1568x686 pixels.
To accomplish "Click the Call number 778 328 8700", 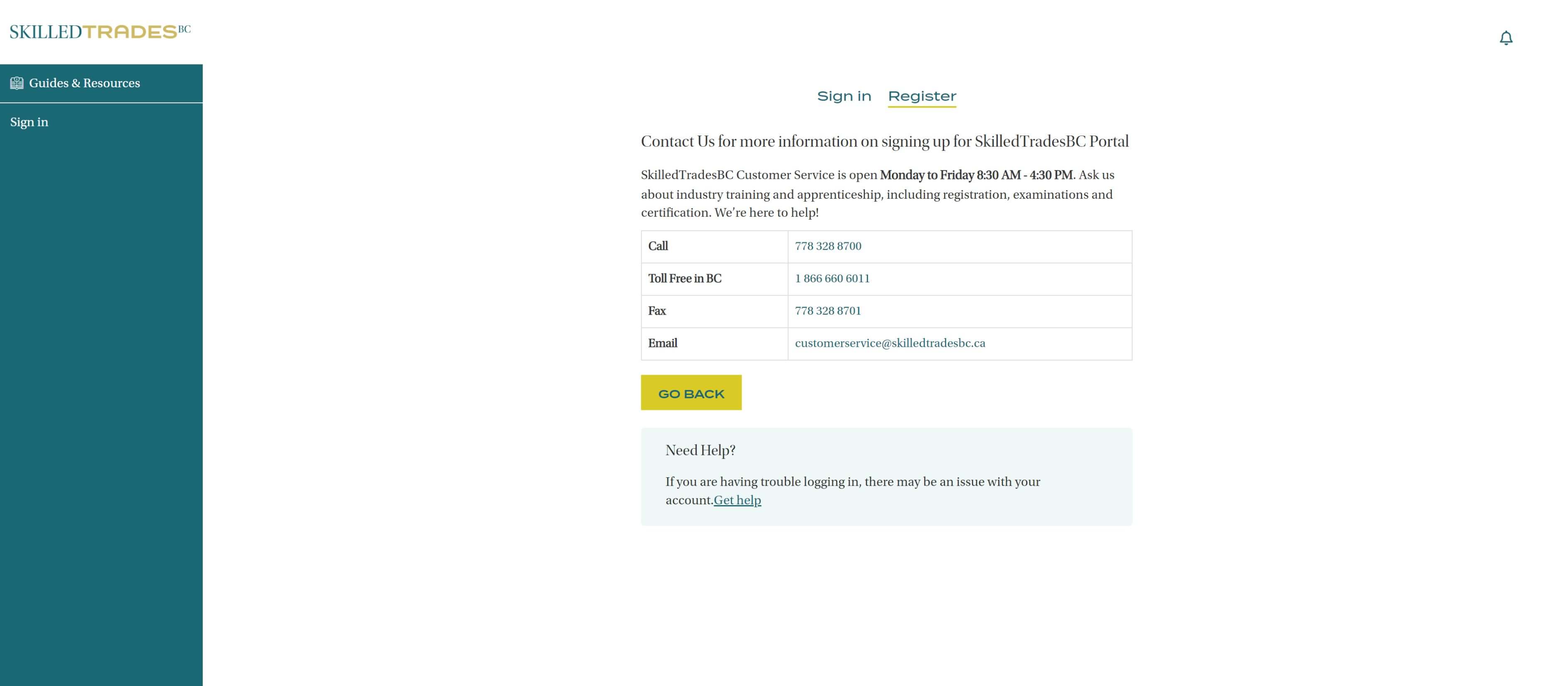I will pyautogui.click(x=828, y=246).
